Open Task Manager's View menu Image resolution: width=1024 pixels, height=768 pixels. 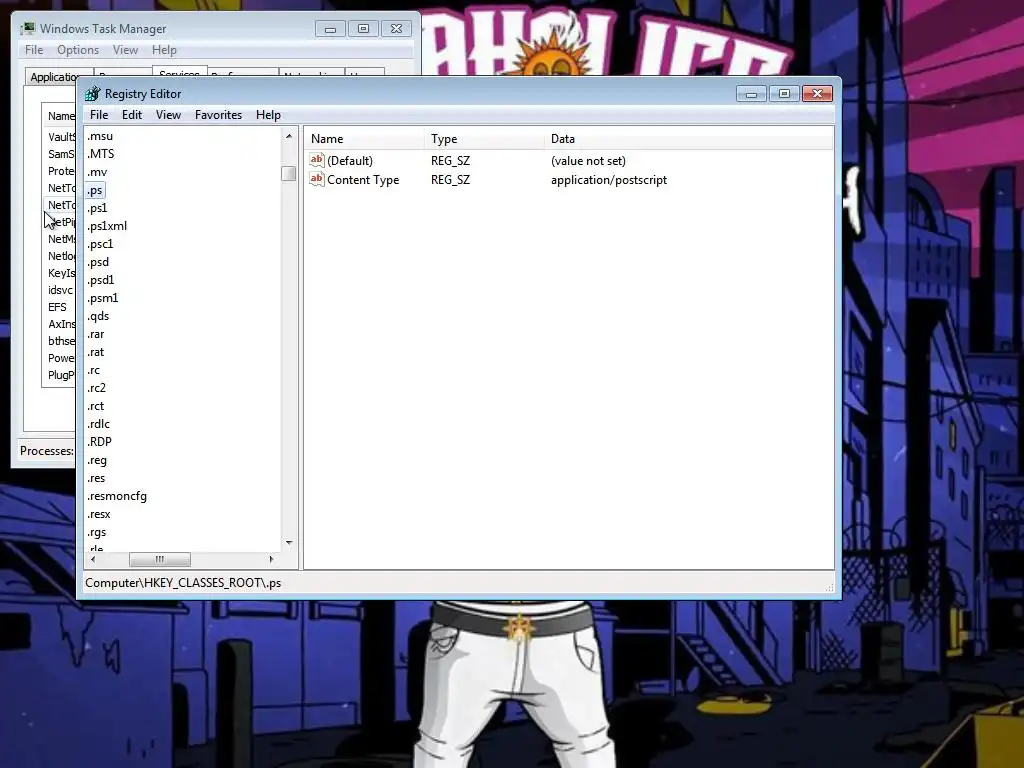pos(125,50)
